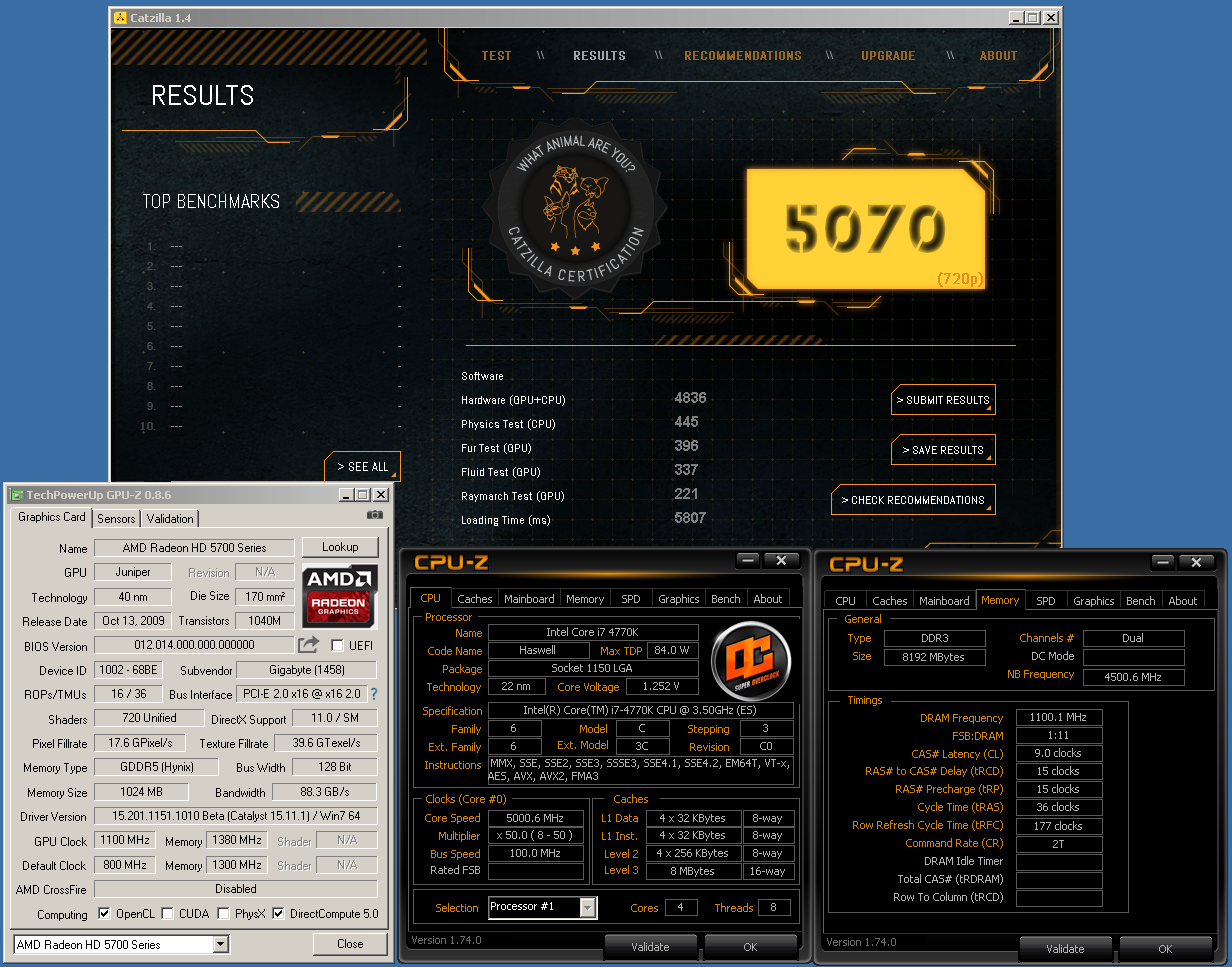Open Caches tab in CPU-Z CPU window
The image size is (1232, 967).
tap(474, 599)
